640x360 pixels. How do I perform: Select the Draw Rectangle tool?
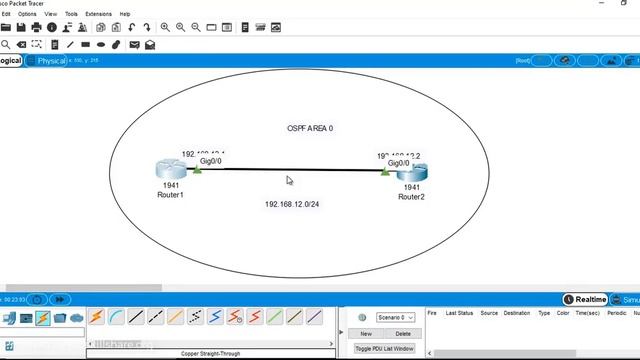click(x=85, y=44)
